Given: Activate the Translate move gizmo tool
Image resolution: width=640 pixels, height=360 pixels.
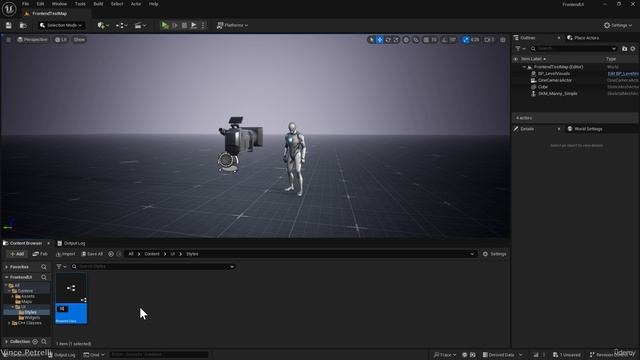Looking at the screenshot, I should point(380,40).
